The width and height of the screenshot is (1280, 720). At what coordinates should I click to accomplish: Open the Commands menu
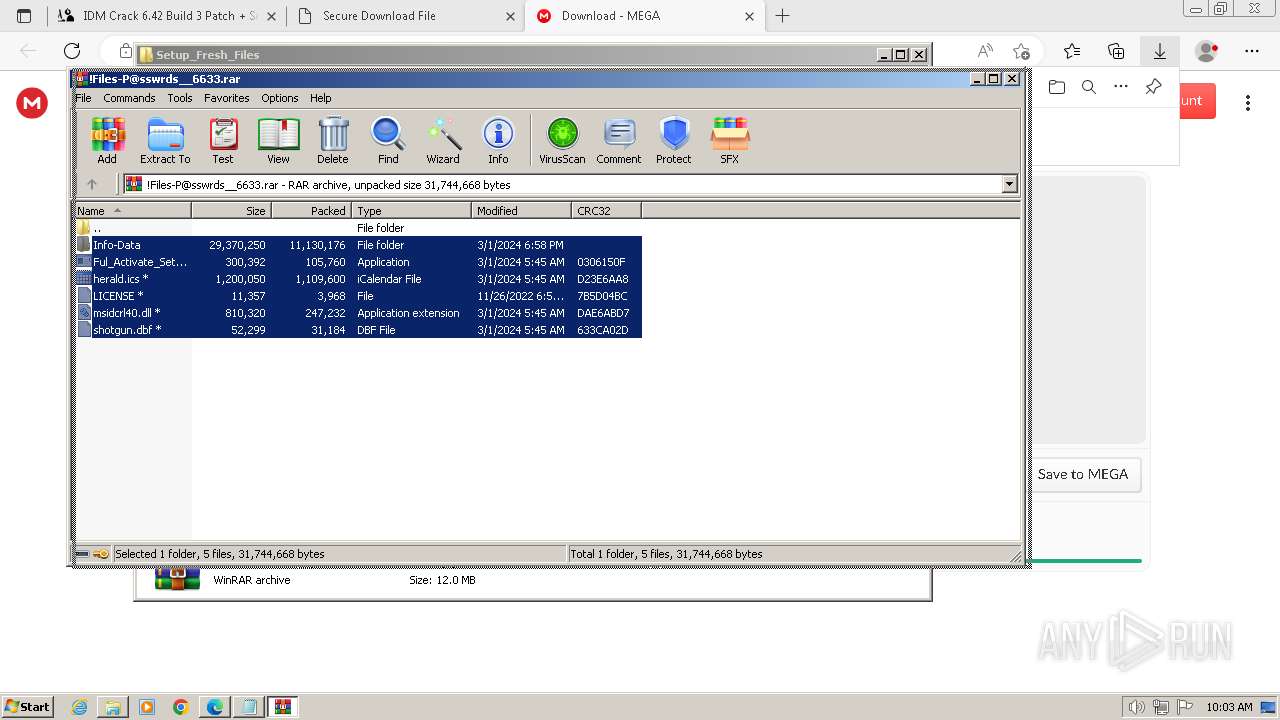click(x=129, y=98)
